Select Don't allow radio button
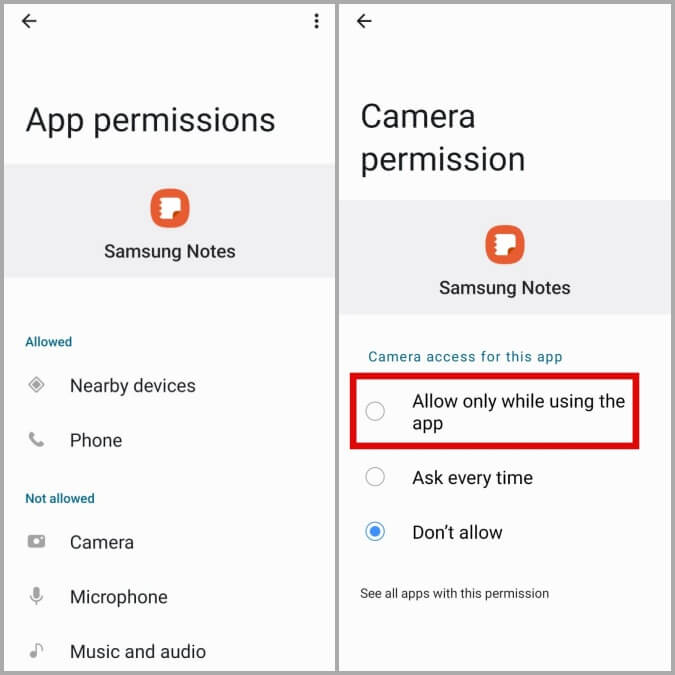This screenshot has height=675, width=675. (375, 532)
